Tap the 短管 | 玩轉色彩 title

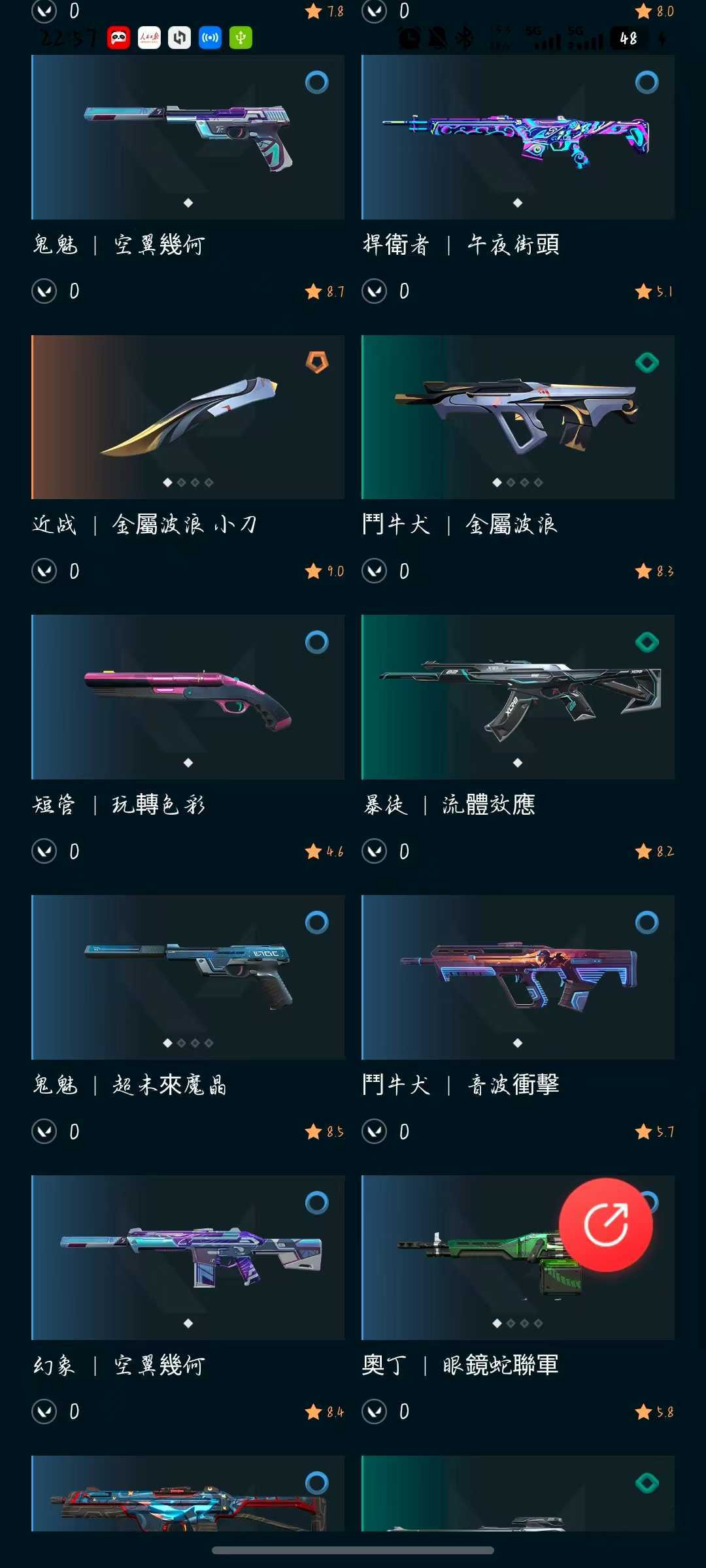(x=120, y=804)
